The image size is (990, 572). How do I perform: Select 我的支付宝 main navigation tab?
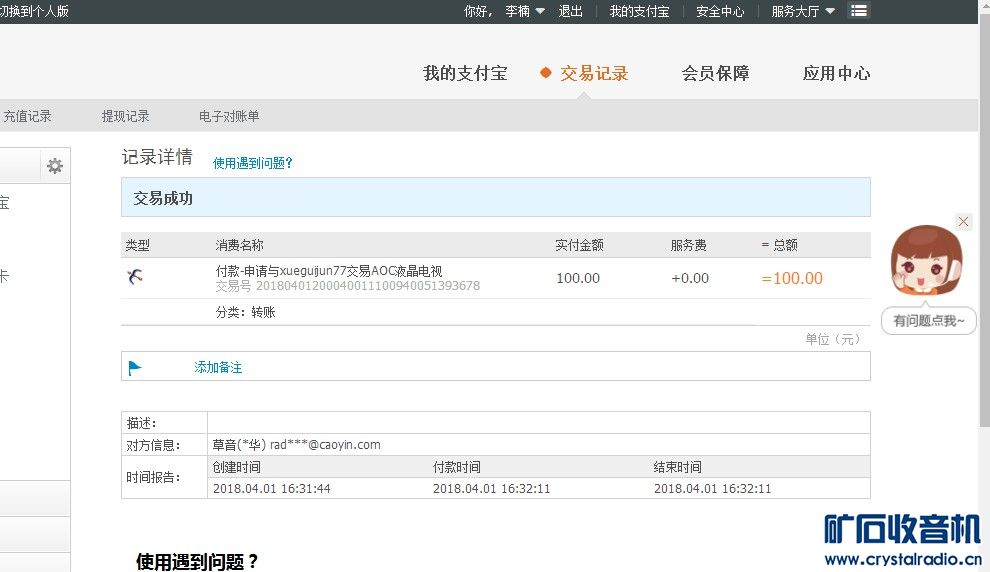tap(465, 73)
